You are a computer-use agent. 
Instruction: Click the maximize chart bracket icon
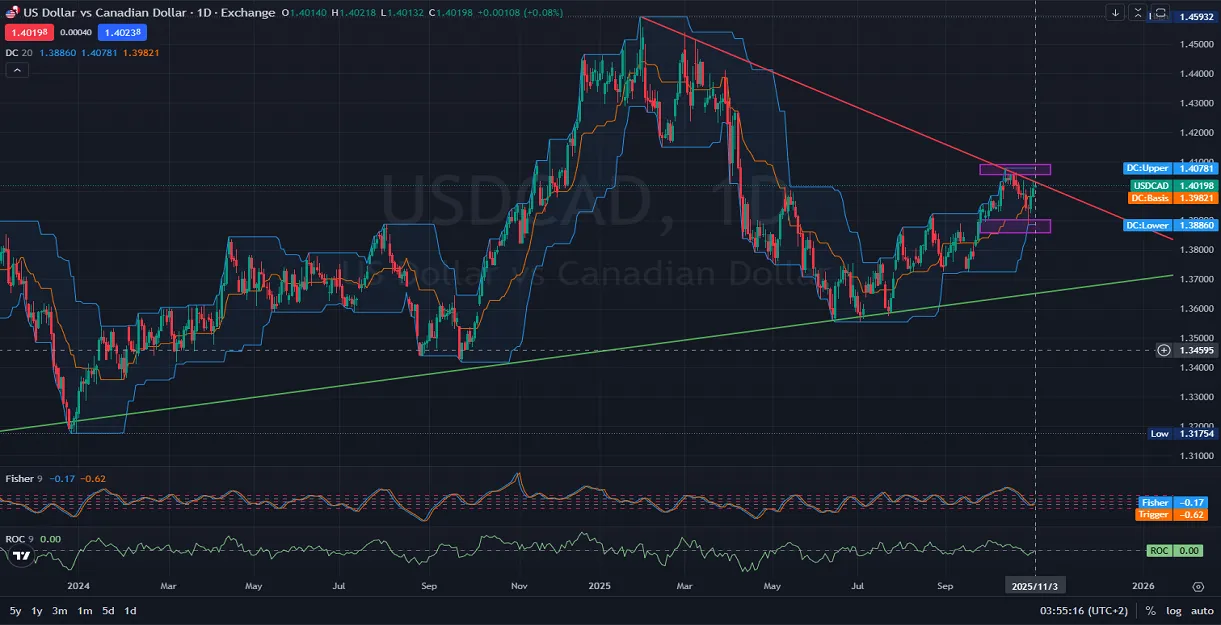tap(1160, 13)
